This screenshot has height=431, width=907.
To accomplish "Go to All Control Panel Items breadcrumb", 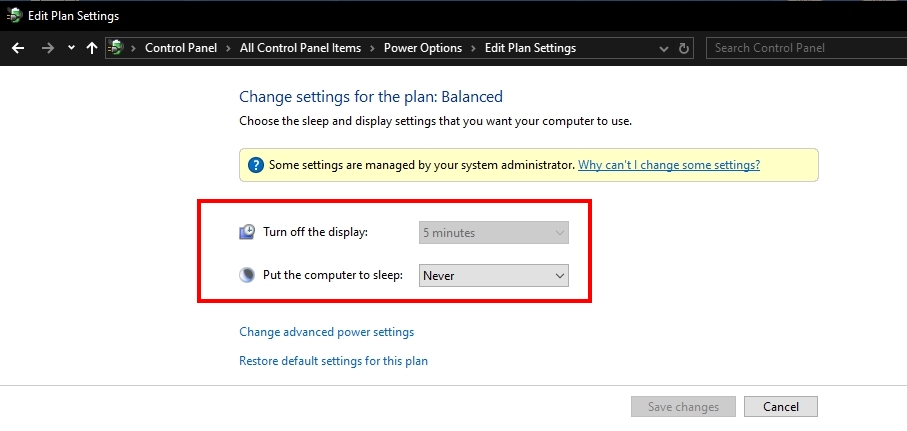I will 304,48.
